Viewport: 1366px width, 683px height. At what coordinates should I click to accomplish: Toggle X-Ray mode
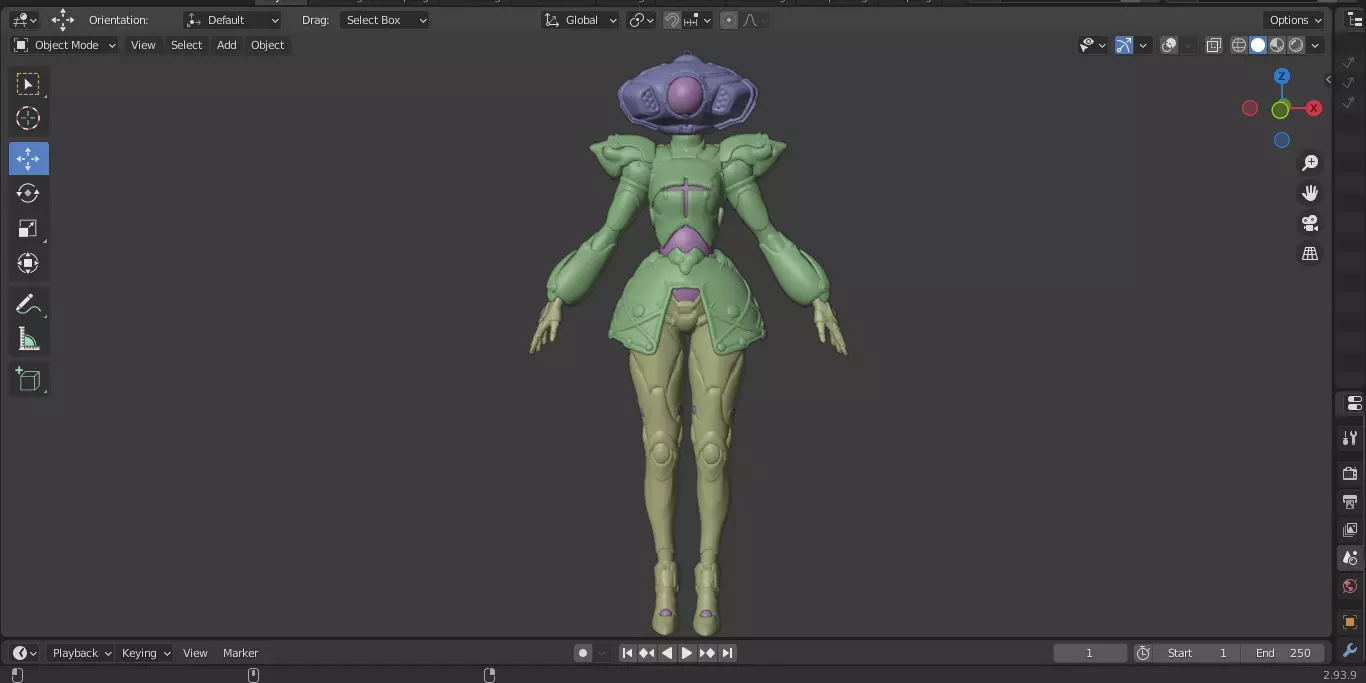tap(1214, 45)
